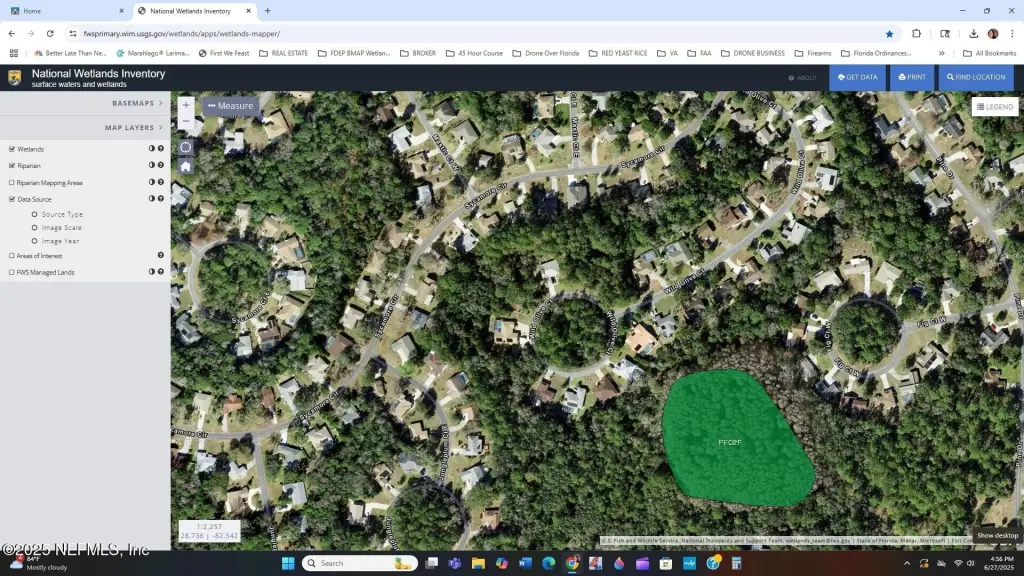Zoom in on the map with plus button

point(186,105)
